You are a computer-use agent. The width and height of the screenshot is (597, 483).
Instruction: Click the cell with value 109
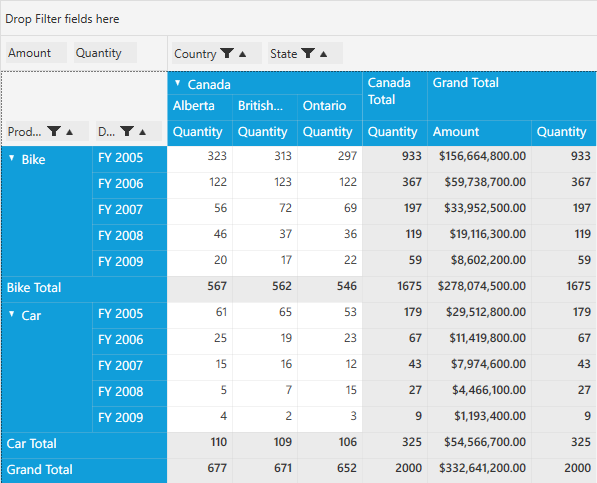265,445
